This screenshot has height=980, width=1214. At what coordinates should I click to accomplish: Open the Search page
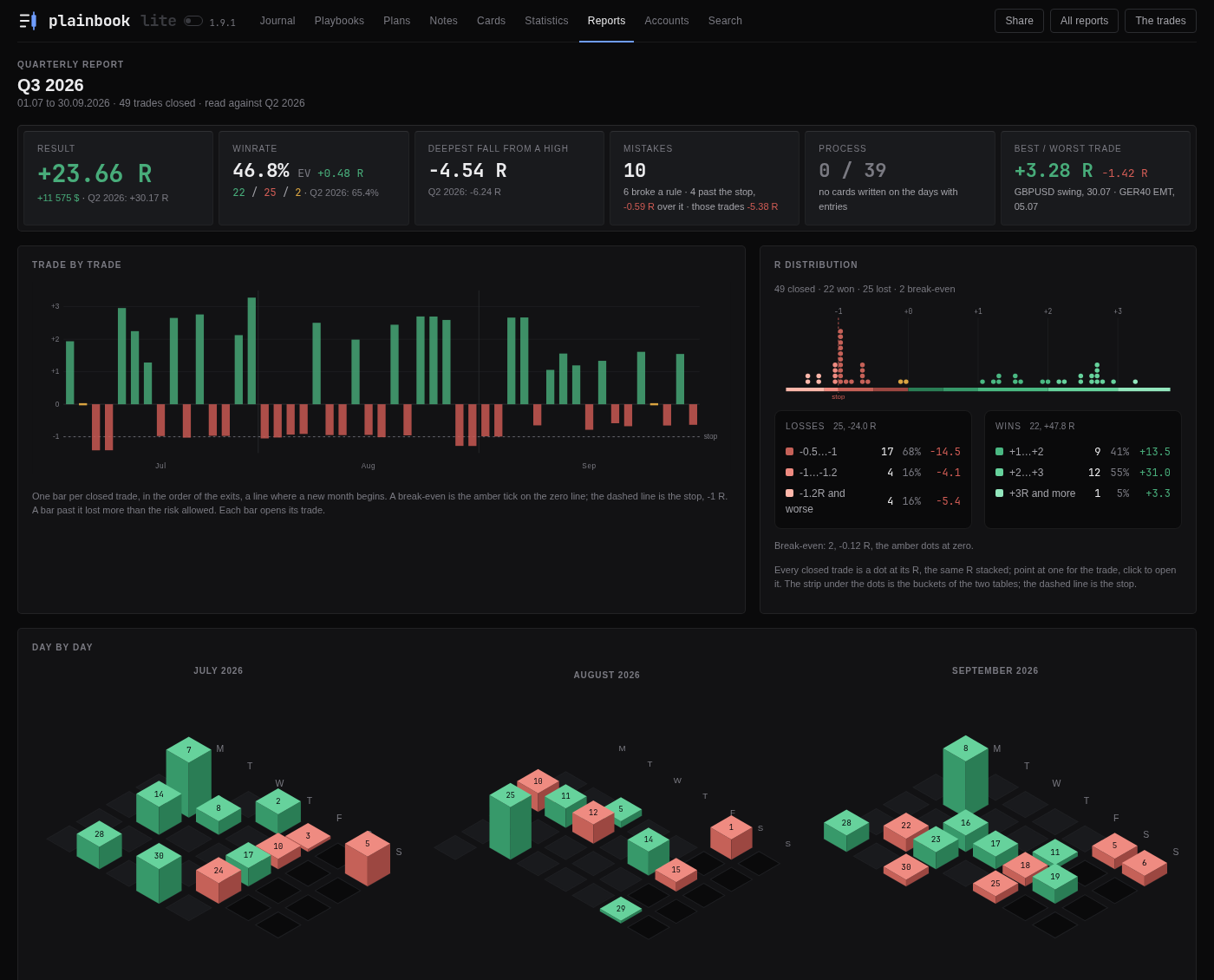725,21
